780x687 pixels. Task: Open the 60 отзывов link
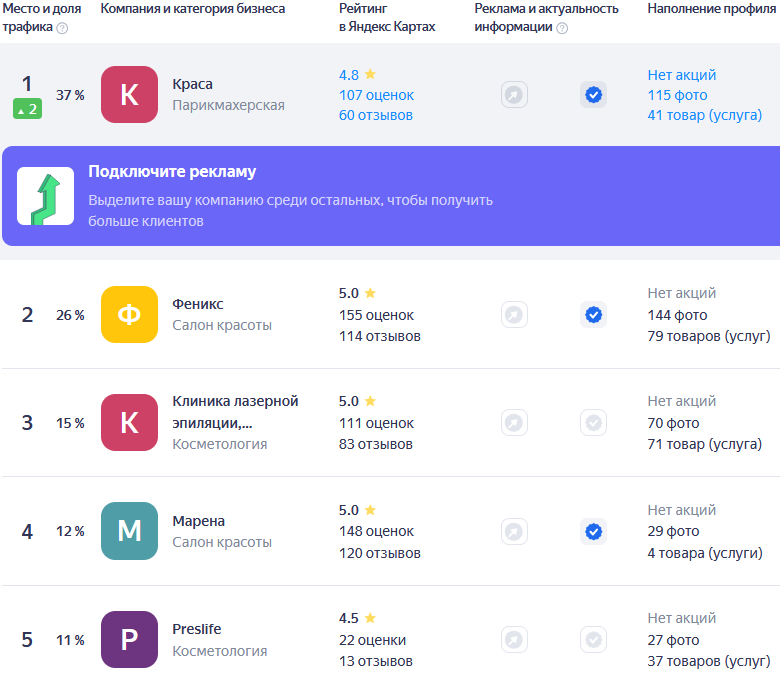coord(375,115)
